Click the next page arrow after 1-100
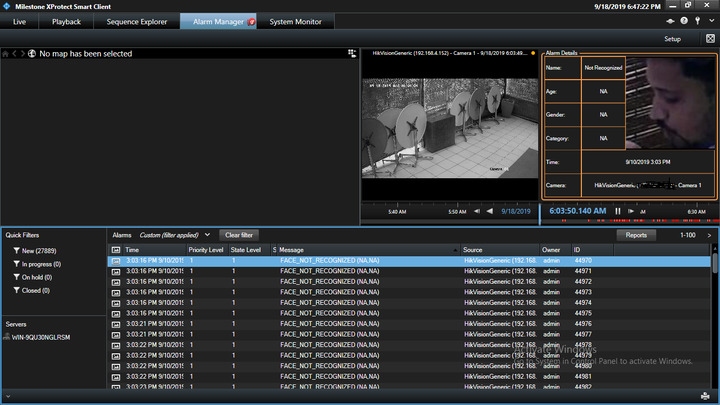720x405 pixels. pos(709,235)
